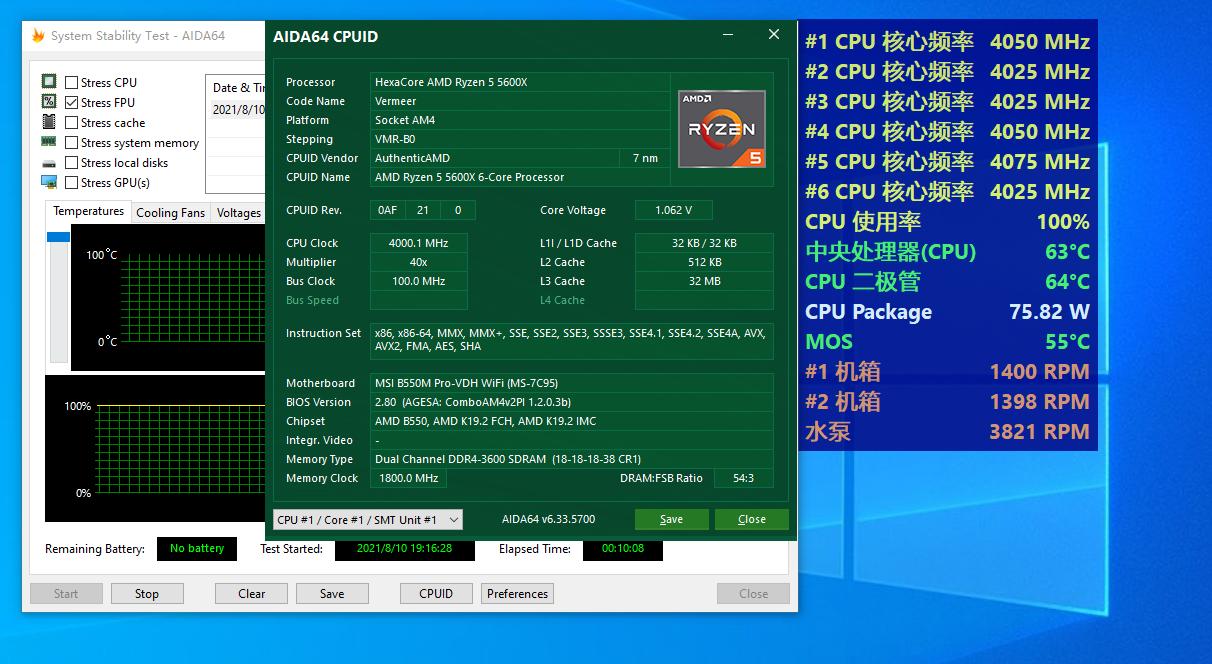Click the CPU Clock value 4000.1 MHz

point(418,243)
